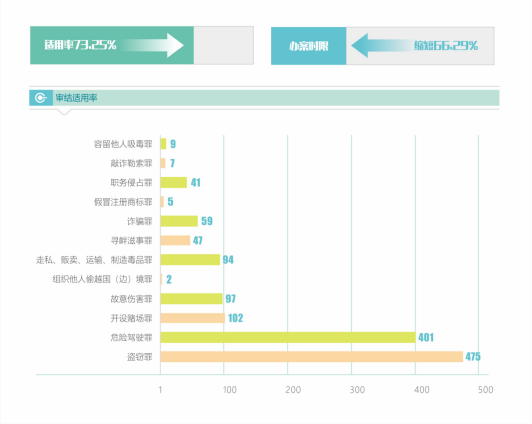Select the 审结适用率 section header
Viewport: 532px width, 424px height.
pyautogui.click(x=264, y=98)
